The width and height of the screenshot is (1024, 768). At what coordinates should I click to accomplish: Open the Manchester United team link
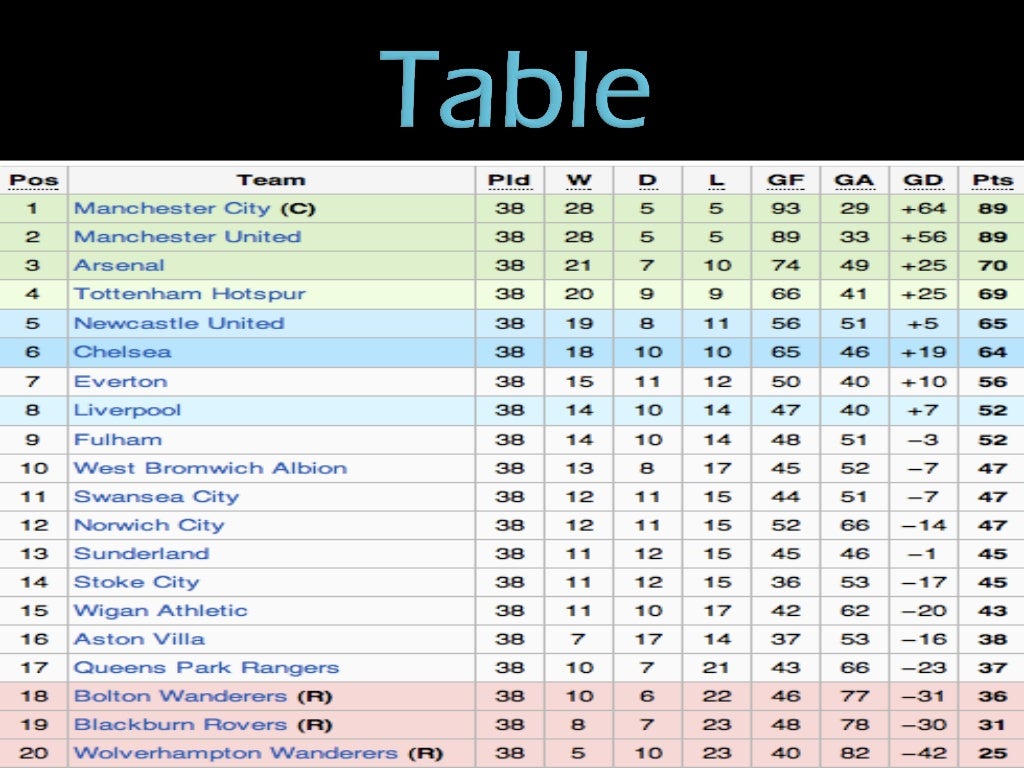[187, 236]
